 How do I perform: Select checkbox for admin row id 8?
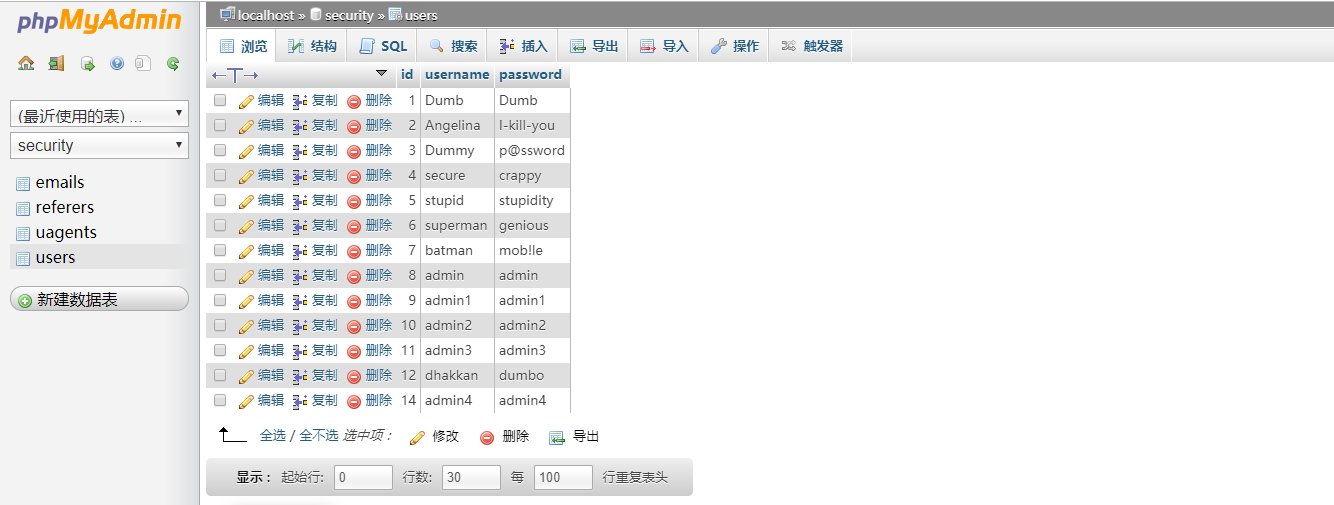coord(220,275)
